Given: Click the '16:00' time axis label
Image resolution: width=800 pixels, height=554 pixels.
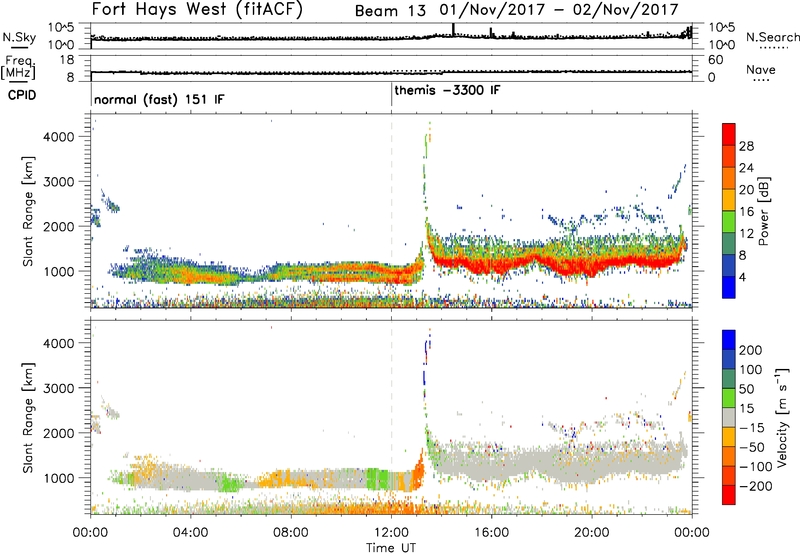Looking at the screenshot, I should coord(491,533).
